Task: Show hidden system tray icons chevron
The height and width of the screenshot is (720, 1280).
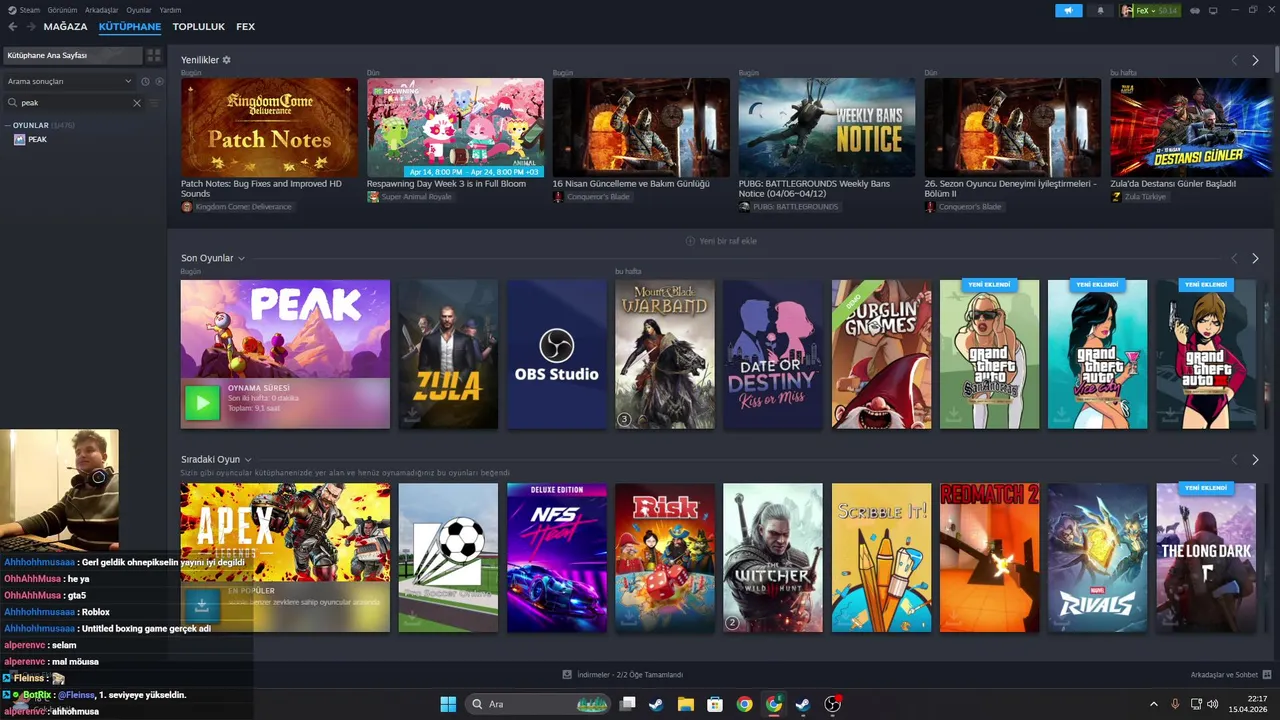Action: (x=1153, y=704)
